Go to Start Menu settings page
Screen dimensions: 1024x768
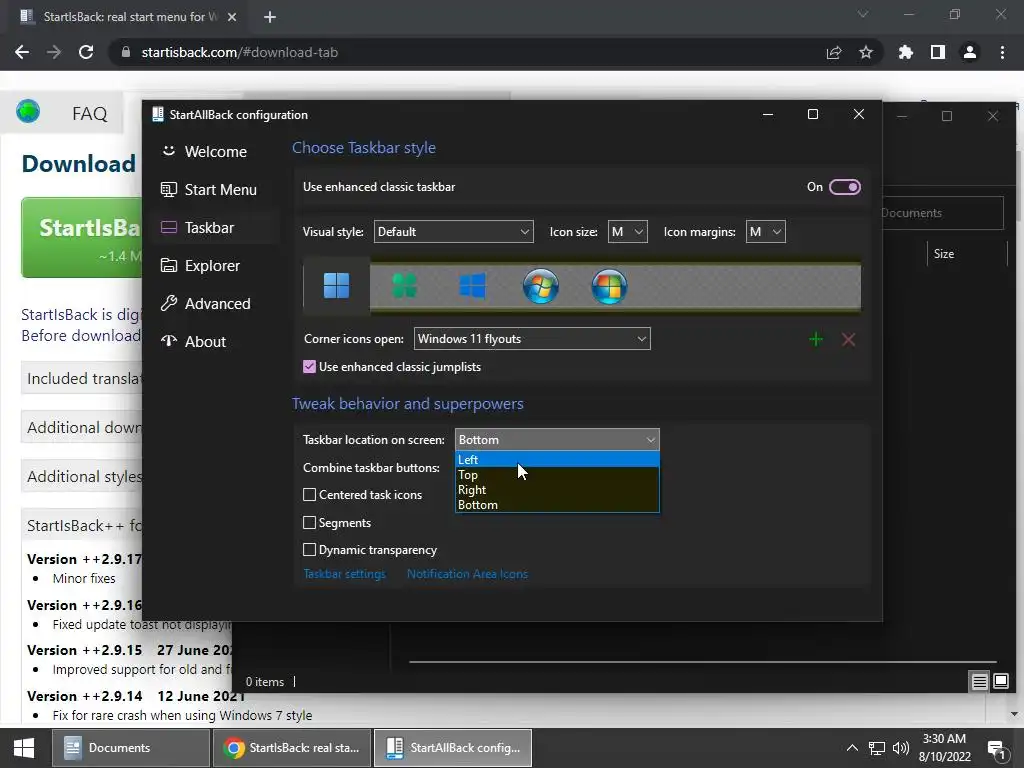click(216, 189)
